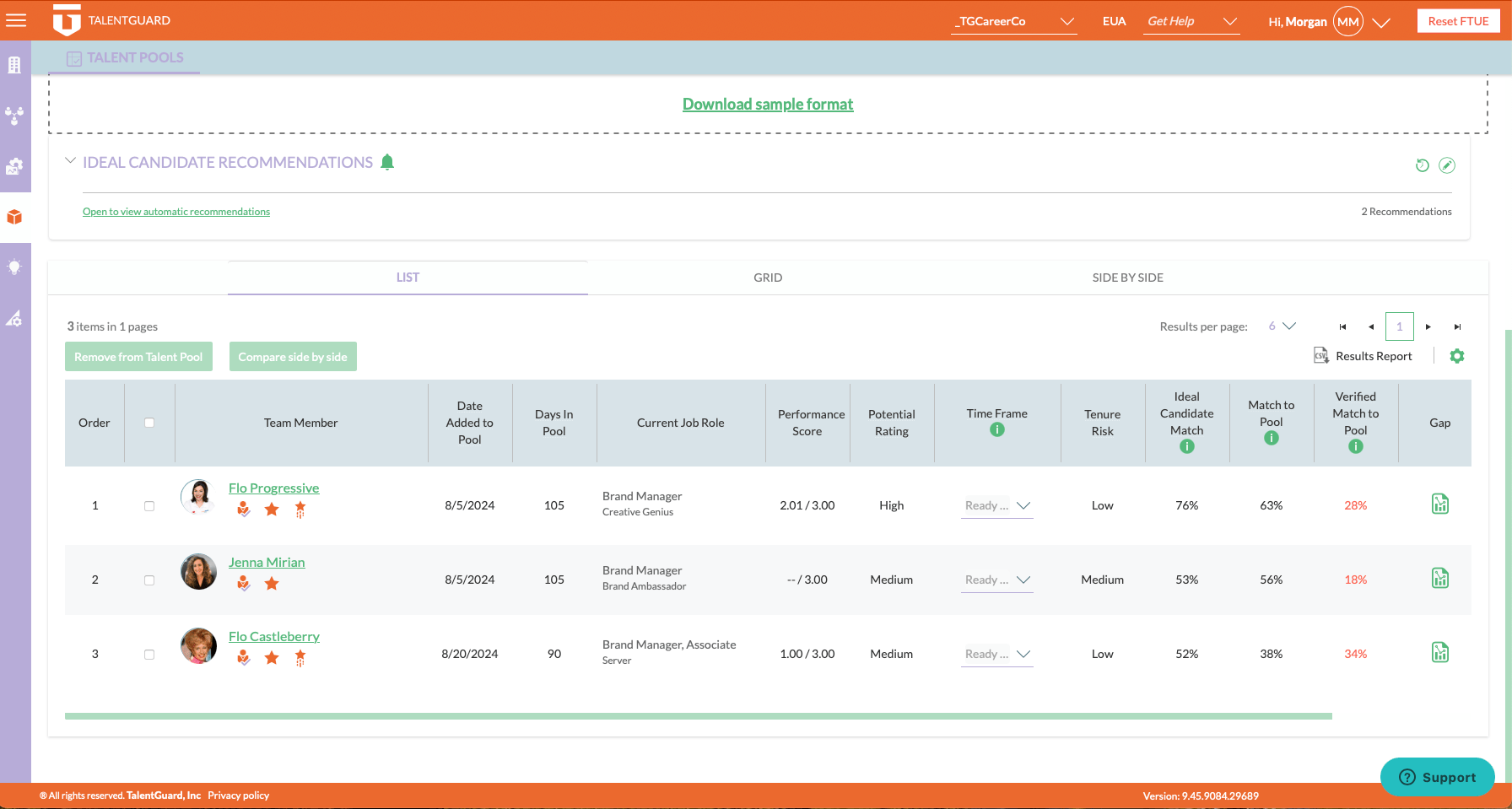Click the page number input showing 1
This screenshot has width=1512, height=809.
pos(1400,326)
